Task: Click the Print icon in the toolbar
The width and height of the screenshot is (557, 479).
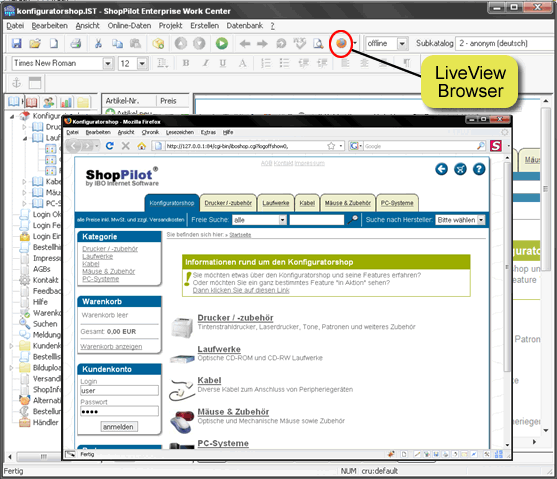Action: pyautogui.click(x=75, y=43)
